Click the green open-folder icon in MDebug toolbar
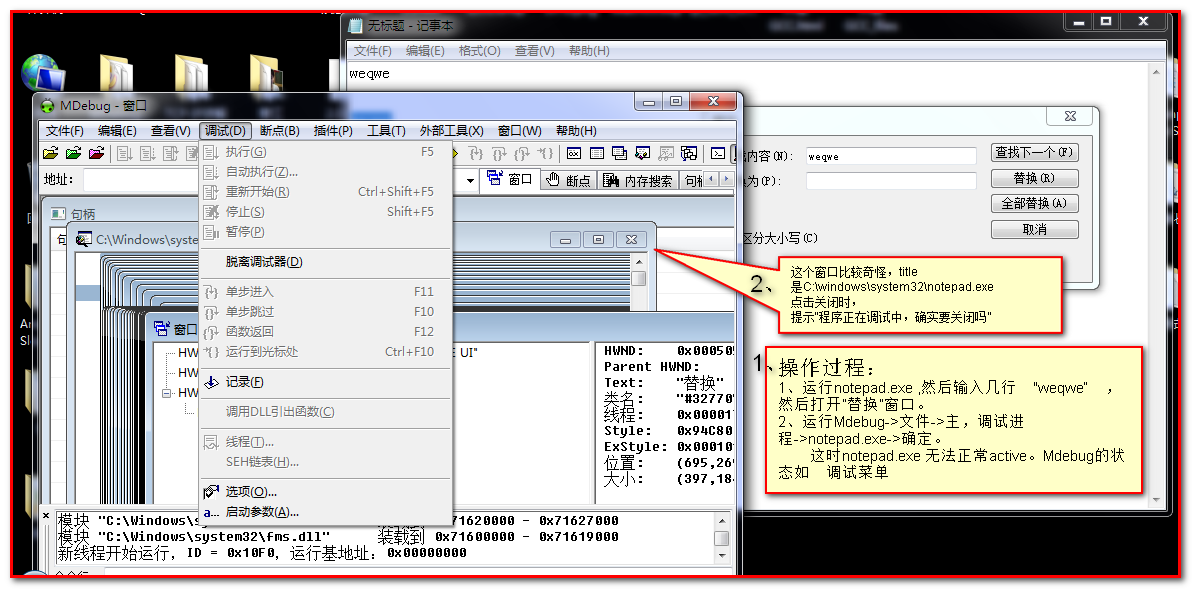The image size is (1192, 589). point(73,153)
